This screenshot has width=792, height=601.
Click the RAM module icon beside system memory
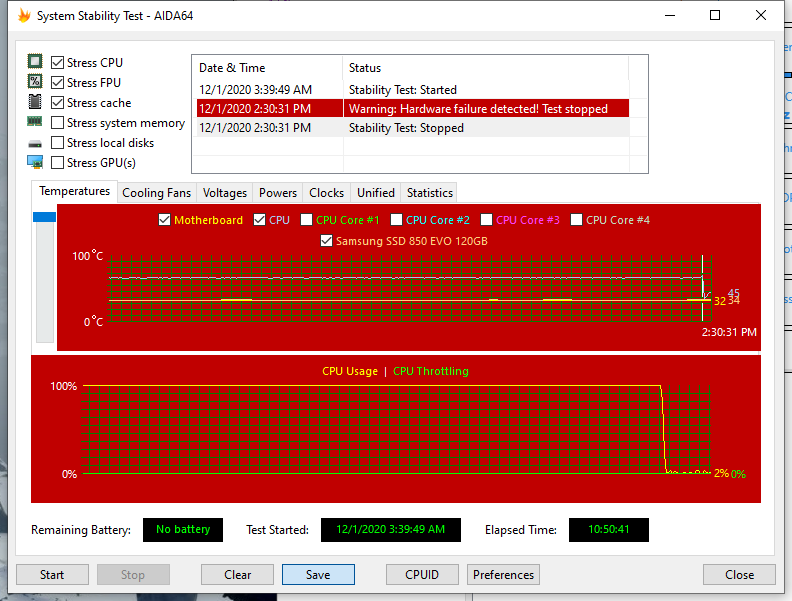pyautogui.click(x=35, y=121)
